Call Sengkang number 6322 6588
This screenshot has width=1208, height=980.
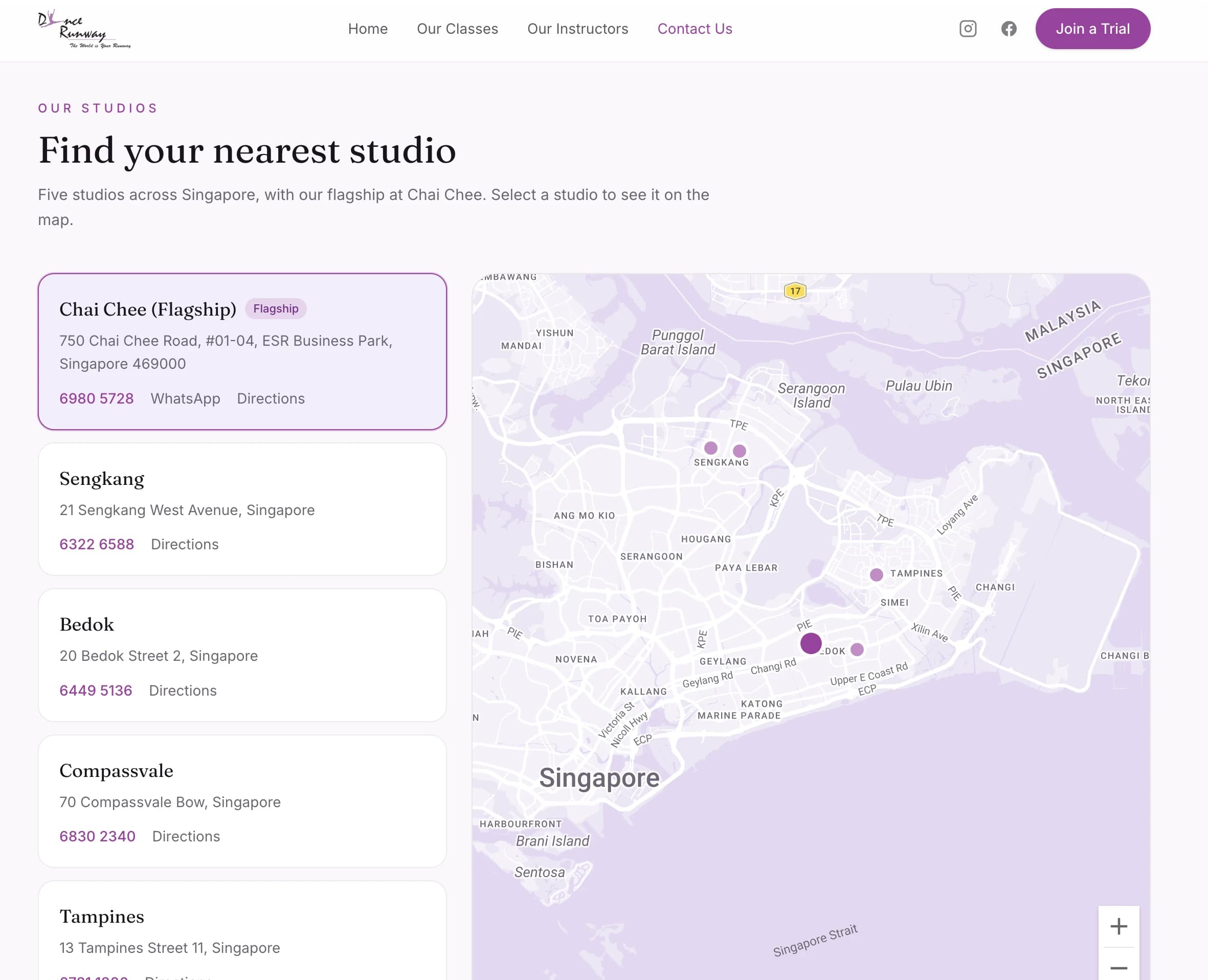point(97,544)
